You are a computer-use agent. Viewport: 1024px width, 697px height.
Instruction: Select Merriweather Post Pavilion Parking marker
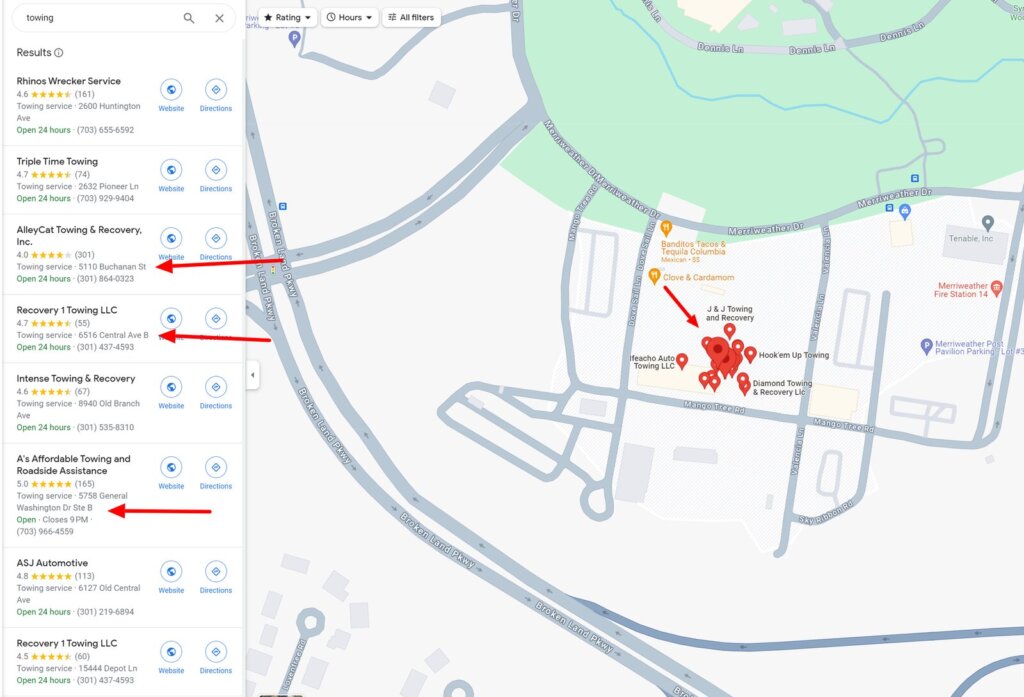[926, 346]
